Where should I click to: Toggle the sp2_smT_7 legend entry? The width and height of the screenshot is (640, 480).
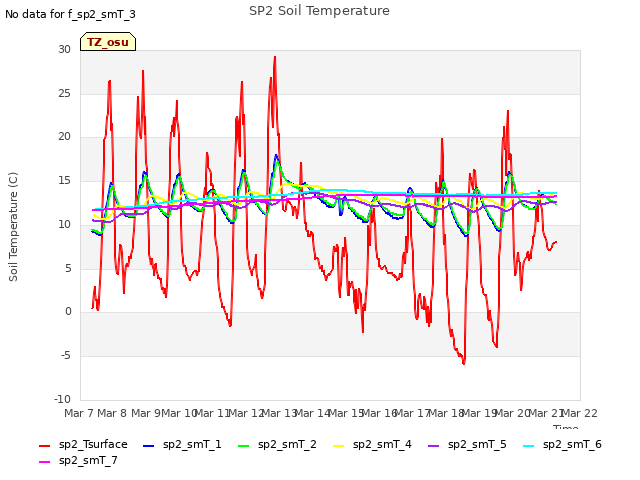pyautogui.click(x=78, y=460)
